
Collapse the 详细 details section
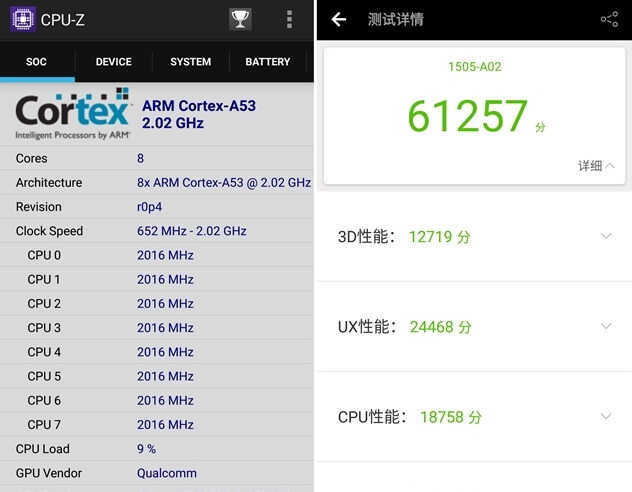[x=596, y=166]
